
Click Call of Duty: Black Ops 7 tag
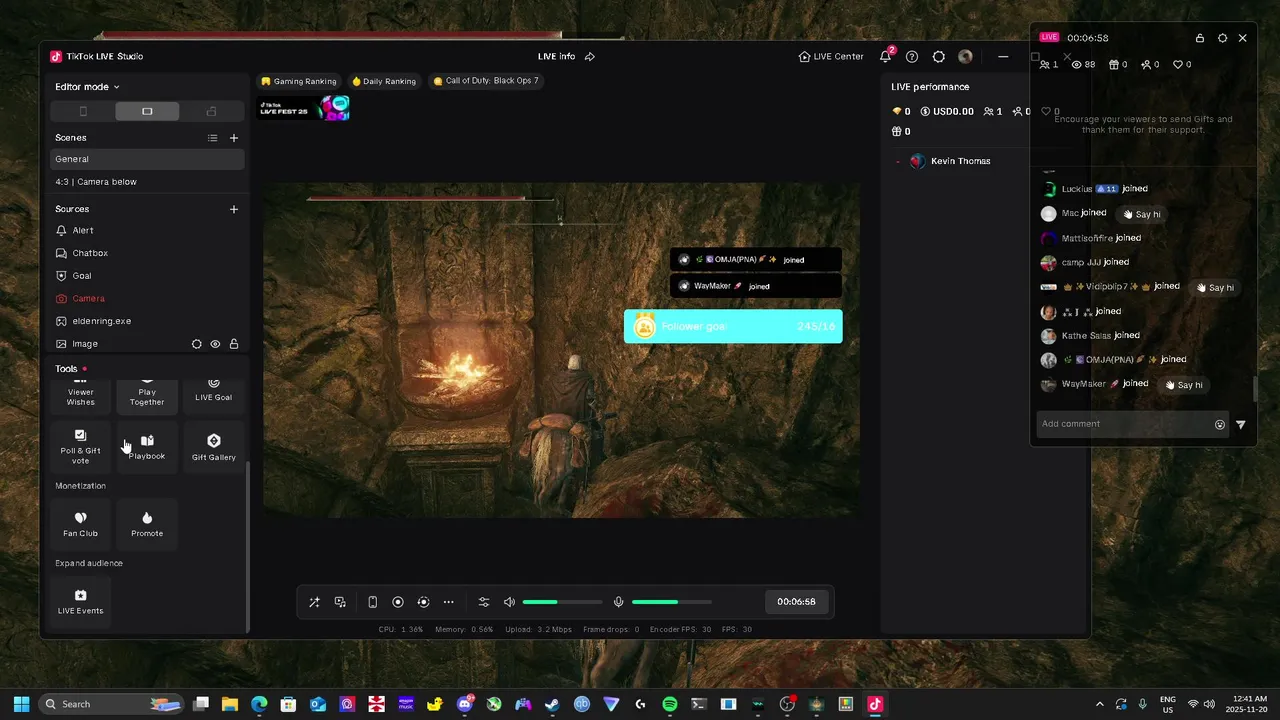click(486, 81)
